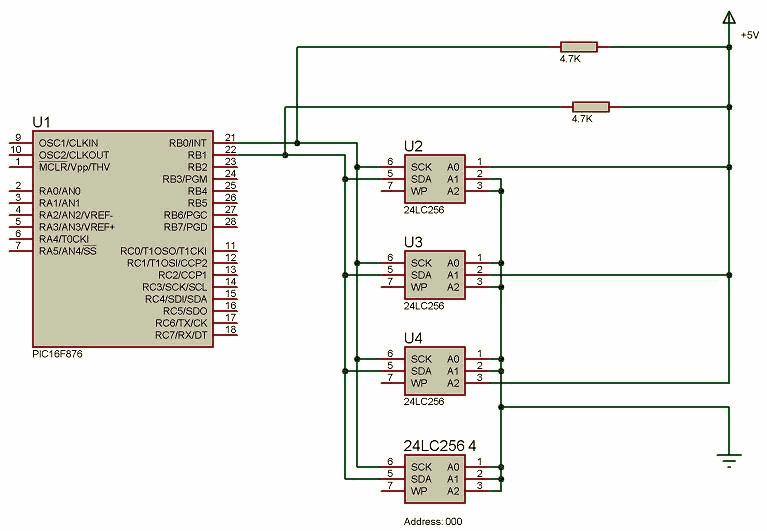Screen dimensions: 767x531
Task: Click the 24LC256 part name under U3
Action: tap(424, 306)
